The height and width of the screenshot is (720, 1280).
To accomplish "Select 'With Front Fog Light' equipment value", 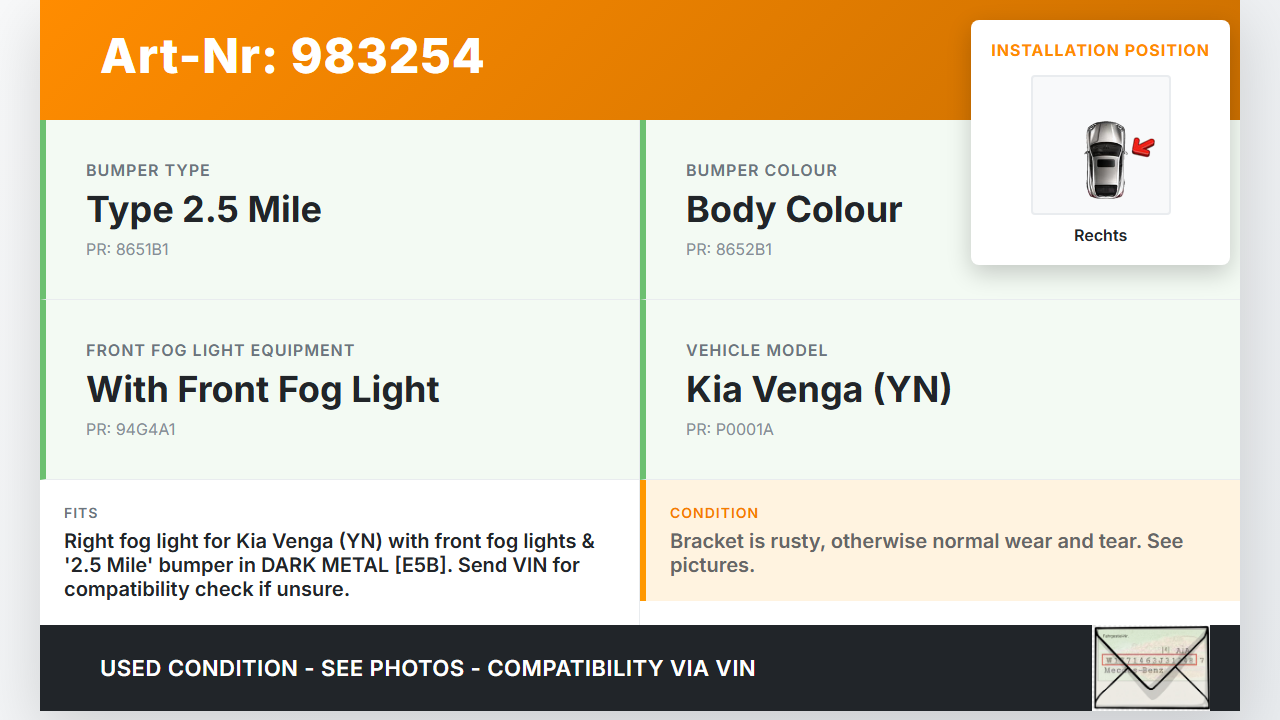I will [263, 390].
